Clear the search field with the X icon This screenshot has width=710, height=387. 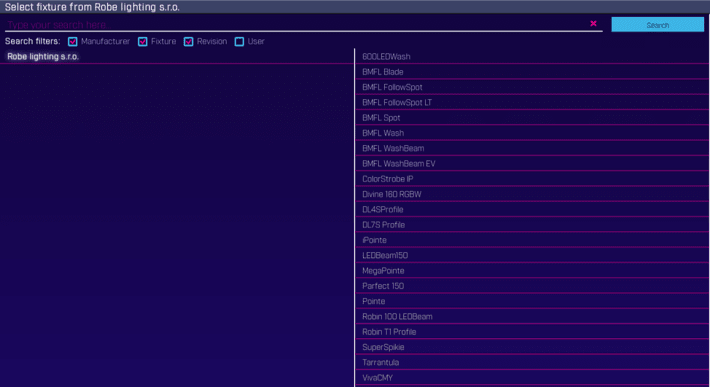click(593, 24)
